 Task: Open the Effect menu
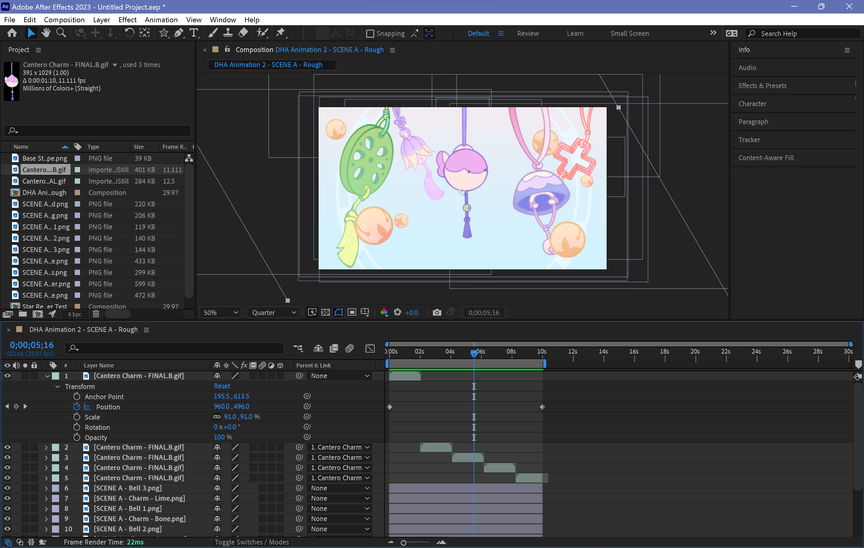pos(127,19)
